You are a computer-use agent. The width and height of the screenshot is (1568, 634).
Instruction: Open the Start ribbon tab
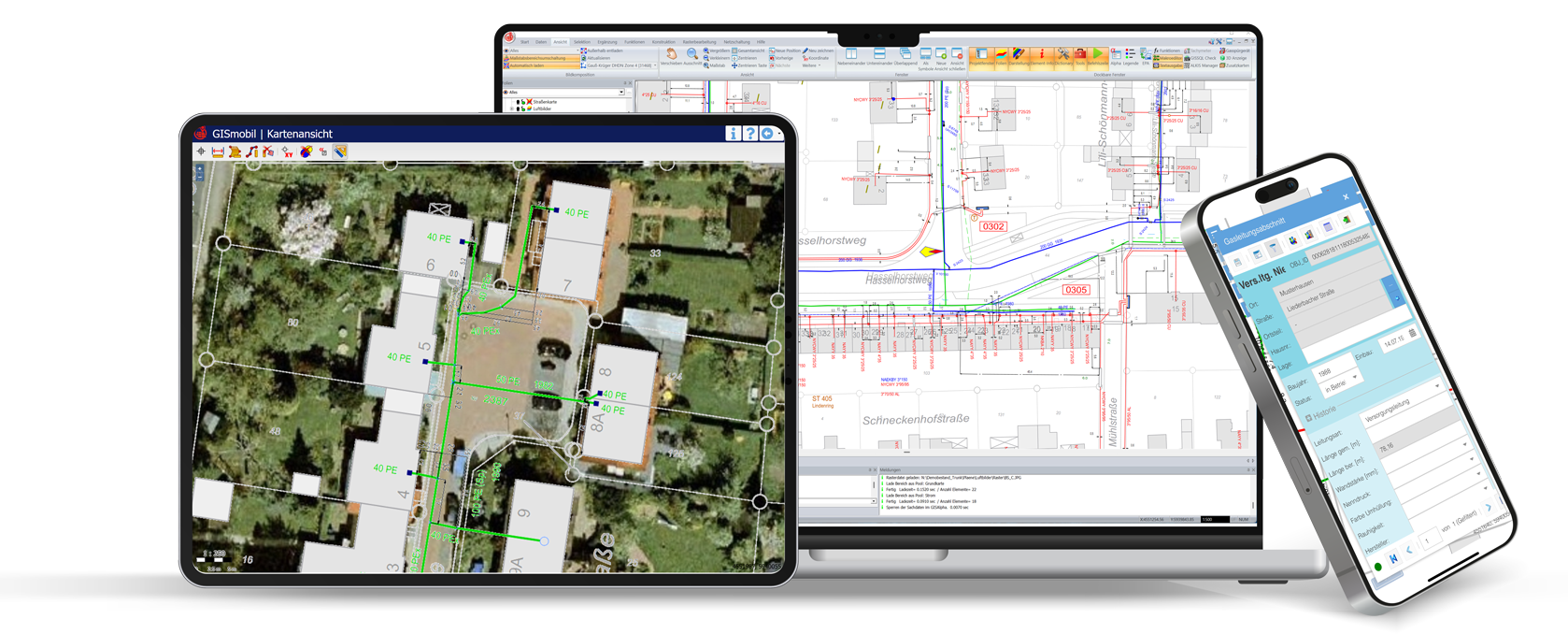pos(524,42)
